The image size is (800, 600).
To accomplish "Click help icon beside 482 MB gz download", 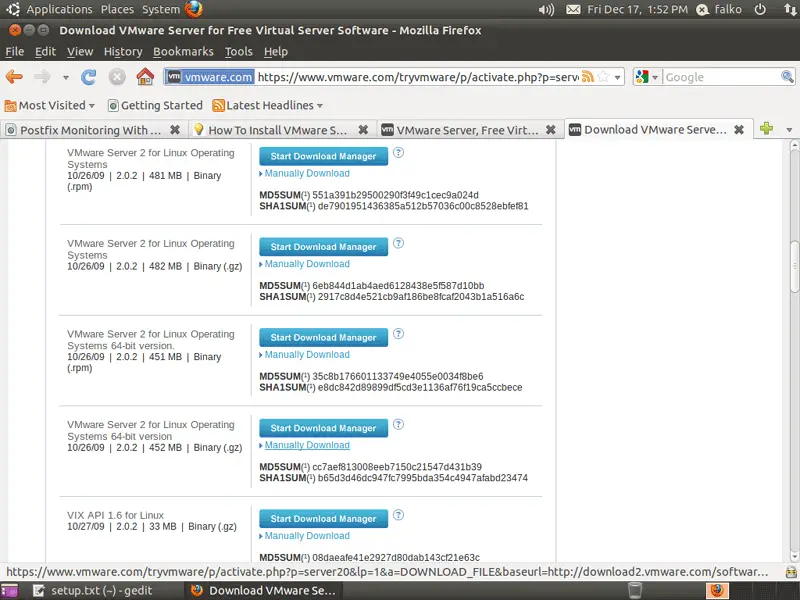I will [398, 243].
